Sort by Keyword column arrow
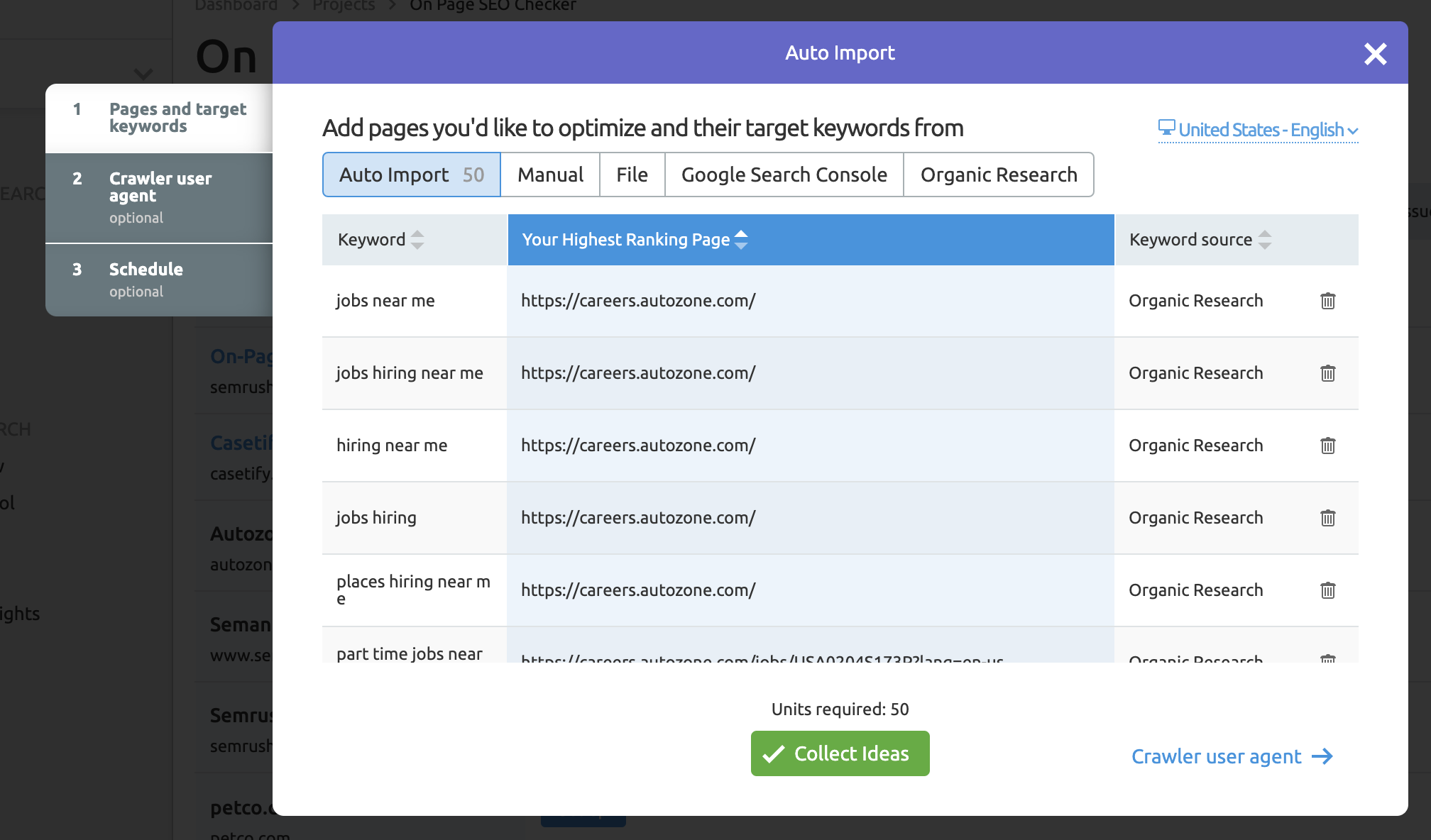1431x840 pixels. [x=417, y=239]
